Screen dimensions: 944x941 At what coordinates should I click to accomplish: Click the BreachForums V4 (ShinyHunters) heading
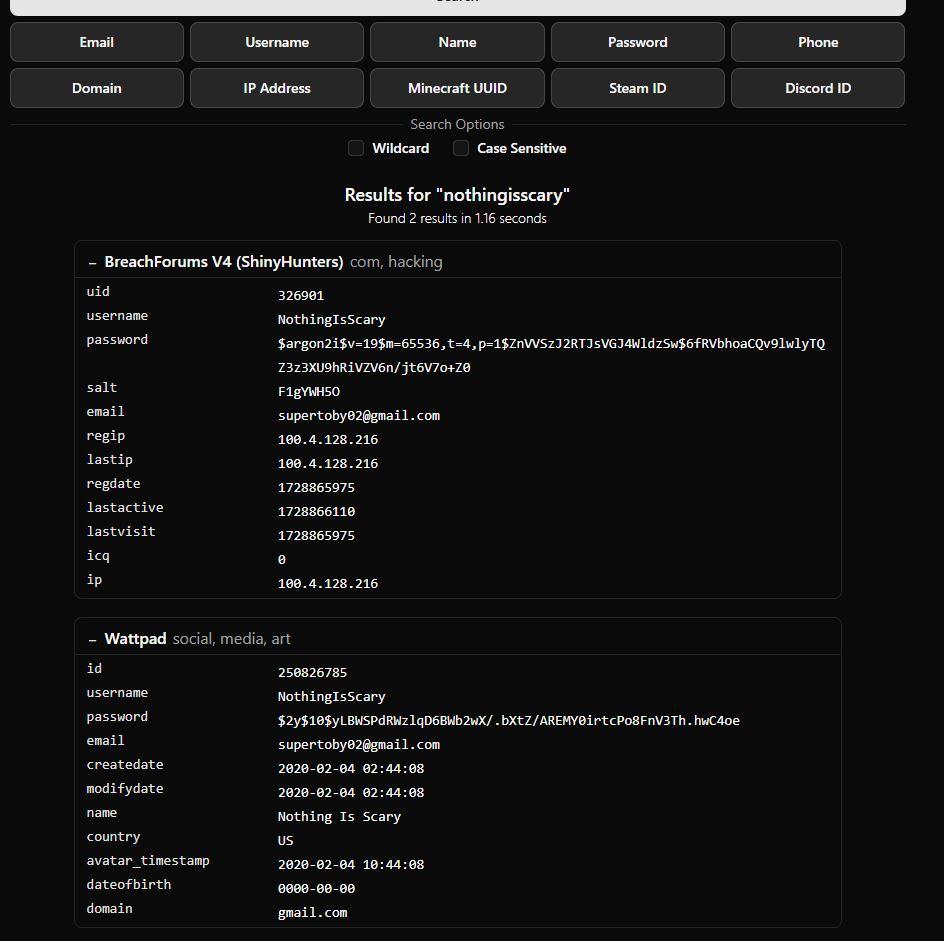coord(224,262)
